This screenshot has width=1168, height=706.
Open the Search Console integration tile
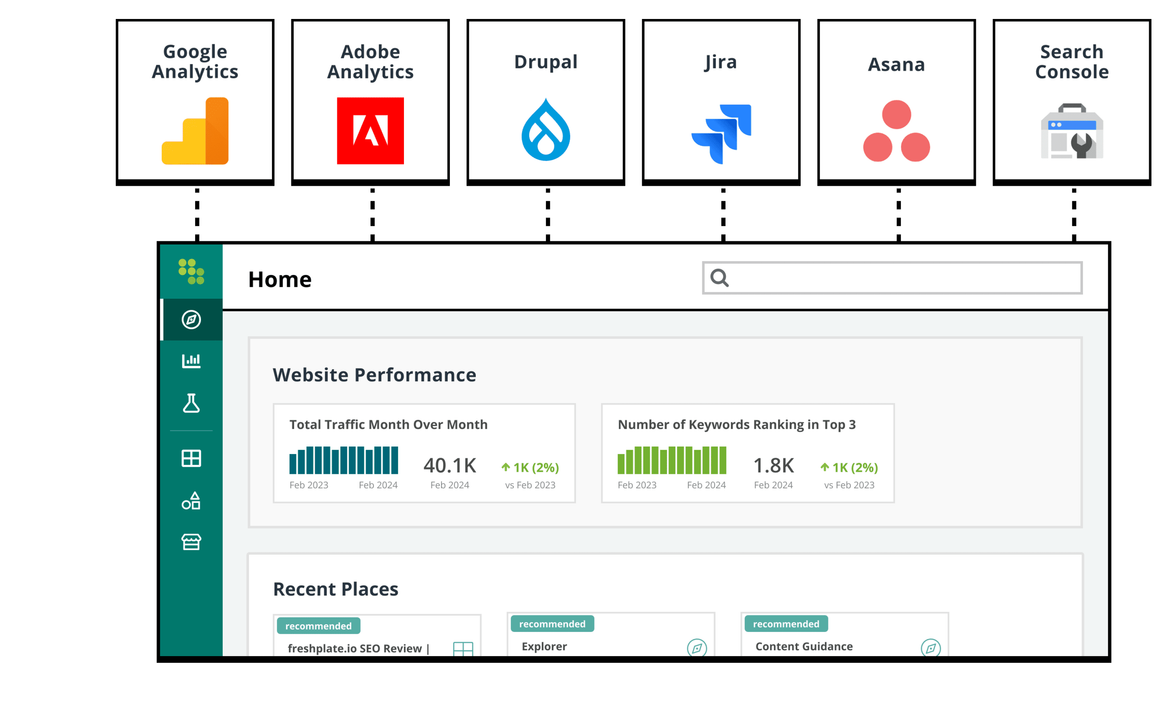(x=1071, y=99)
